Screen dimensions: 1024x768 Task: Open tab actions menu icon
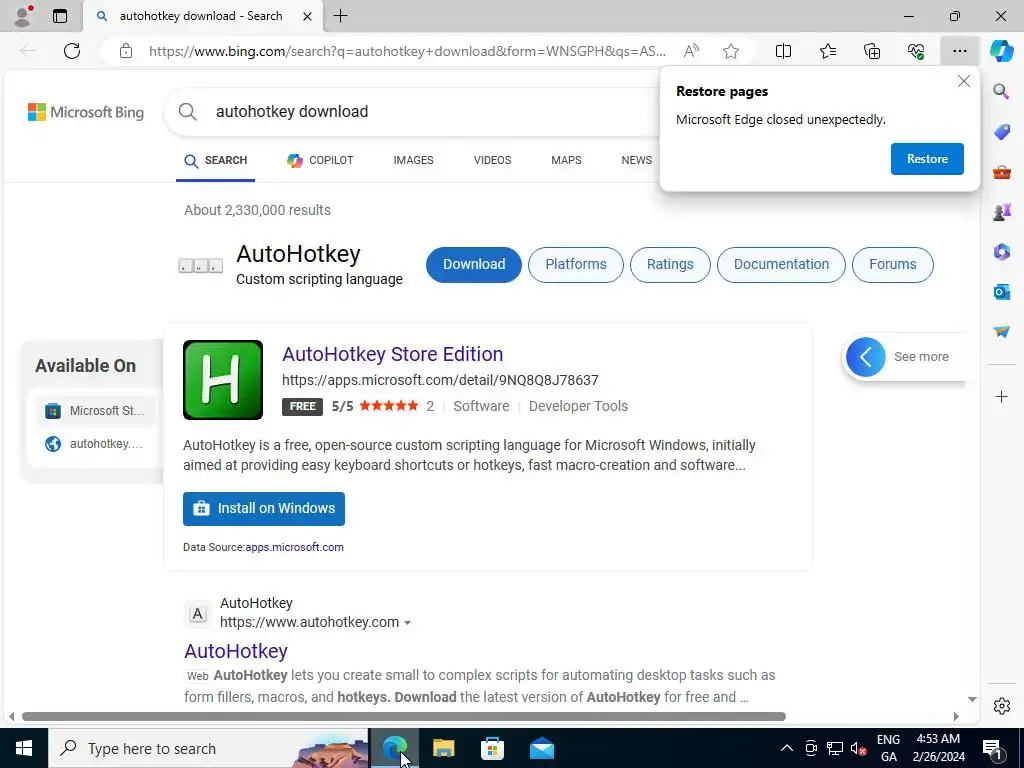coord(60,16)
